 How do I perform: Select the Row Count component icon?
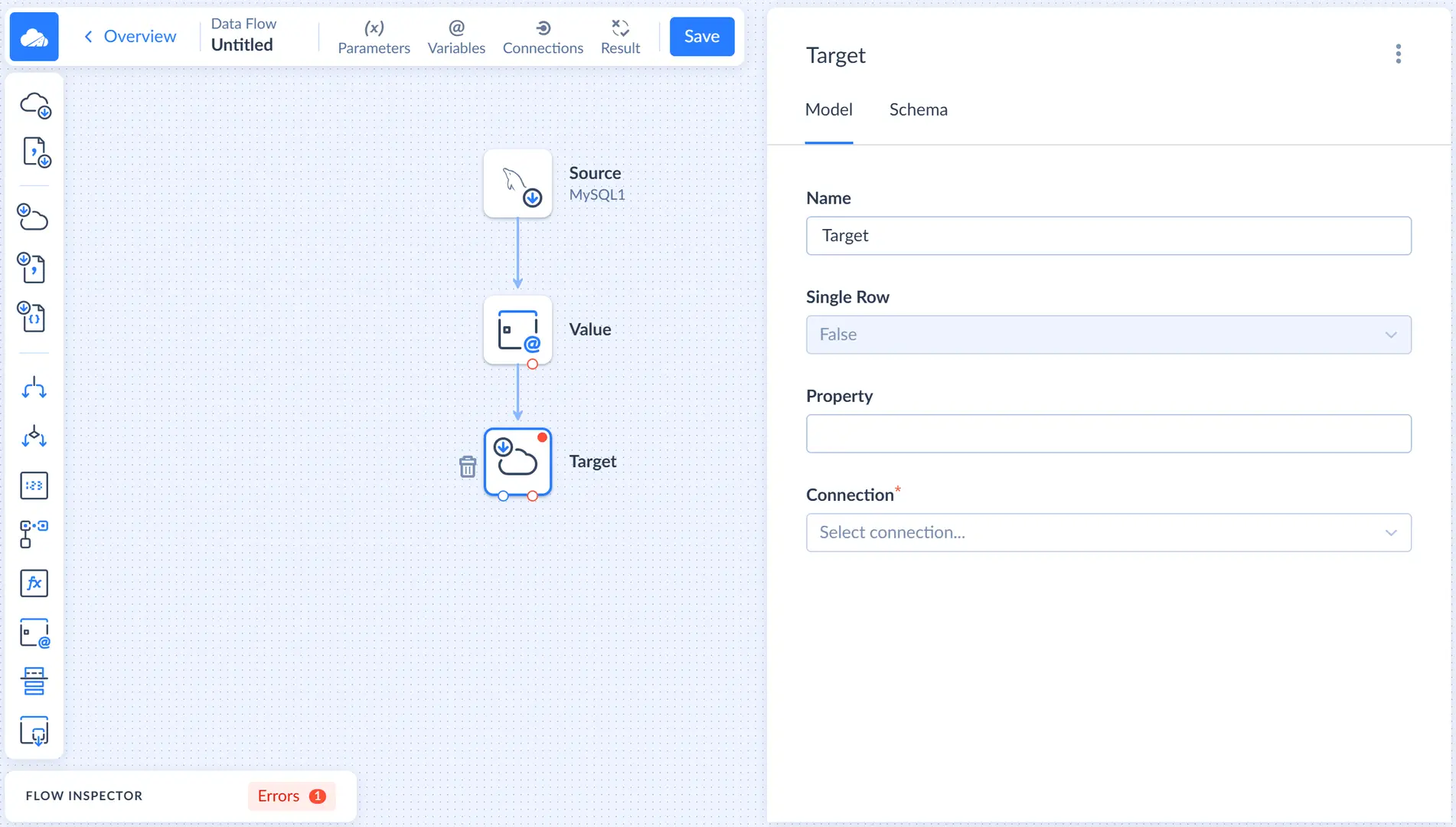click(x=34, y=485)
